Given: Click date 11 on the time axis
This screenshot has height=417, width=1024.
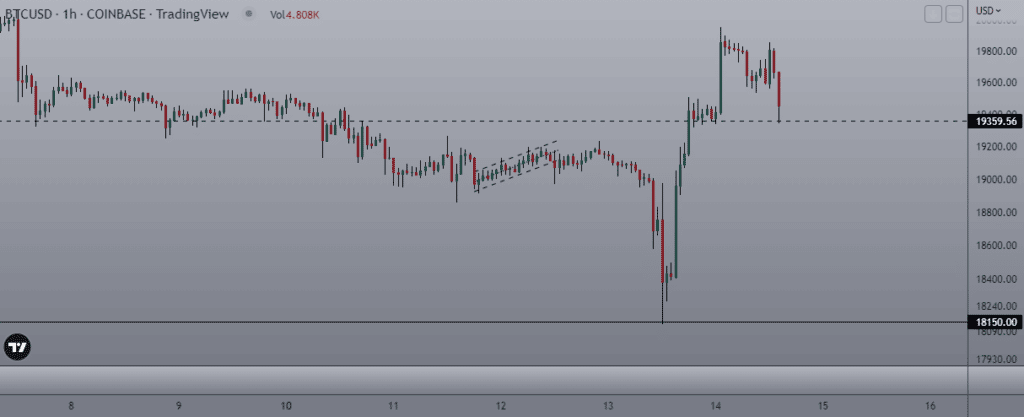Looking at the screenshot, I should 393,405.
